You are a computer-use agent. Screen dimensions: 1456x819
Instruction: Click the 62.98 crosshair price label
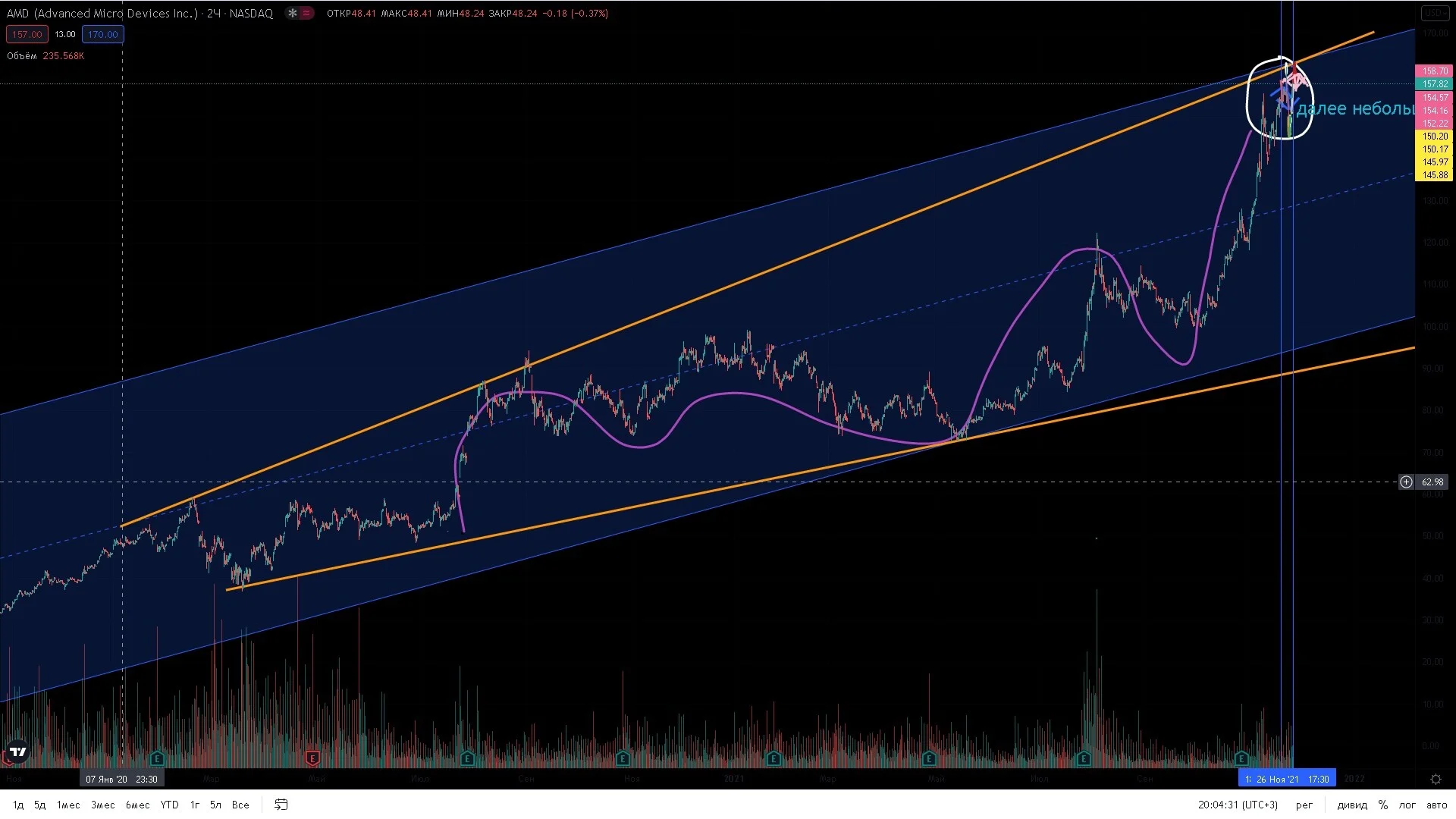(1432, 482)
